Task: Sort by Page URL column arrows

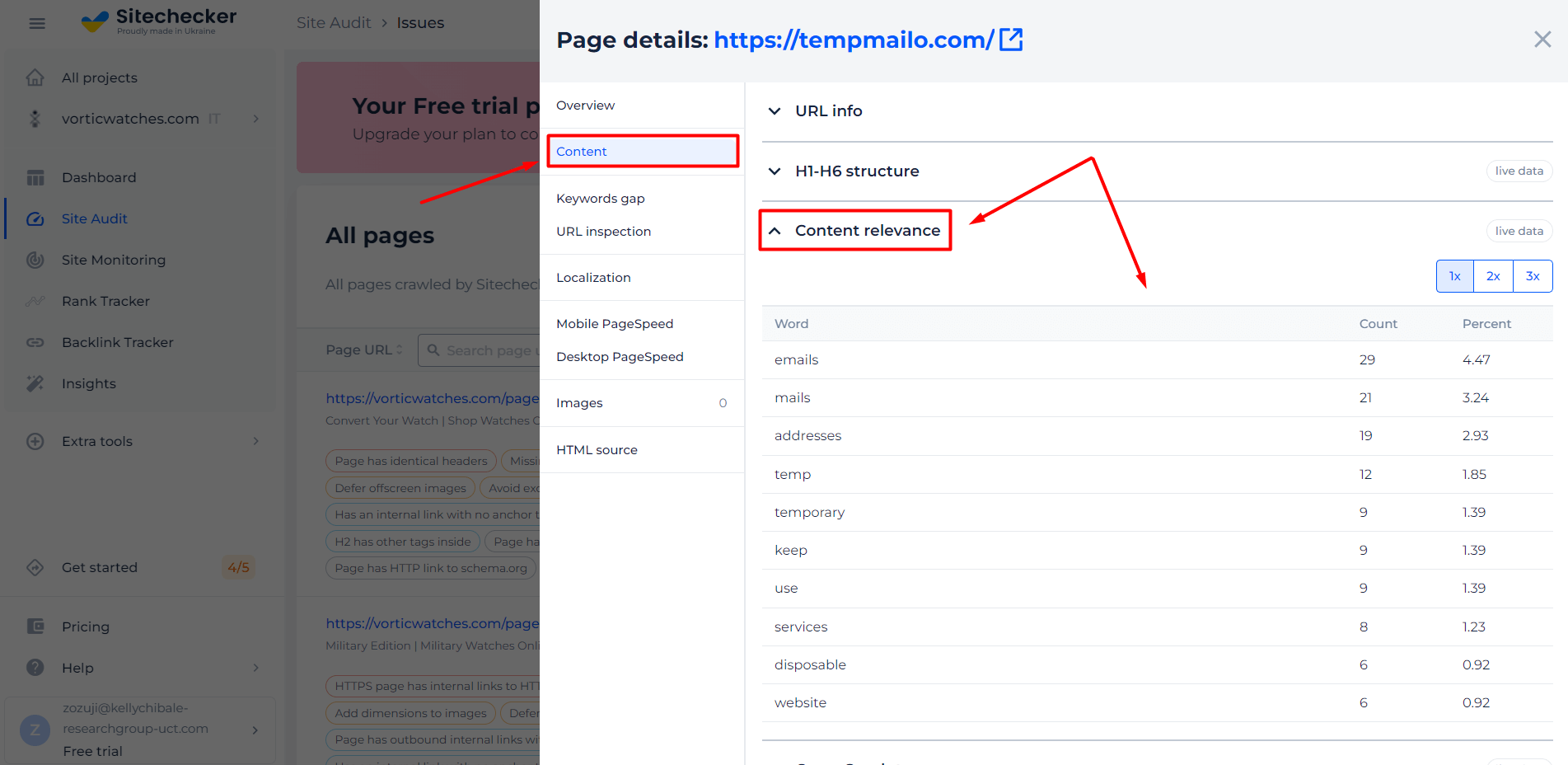Action: pos(400,350)
